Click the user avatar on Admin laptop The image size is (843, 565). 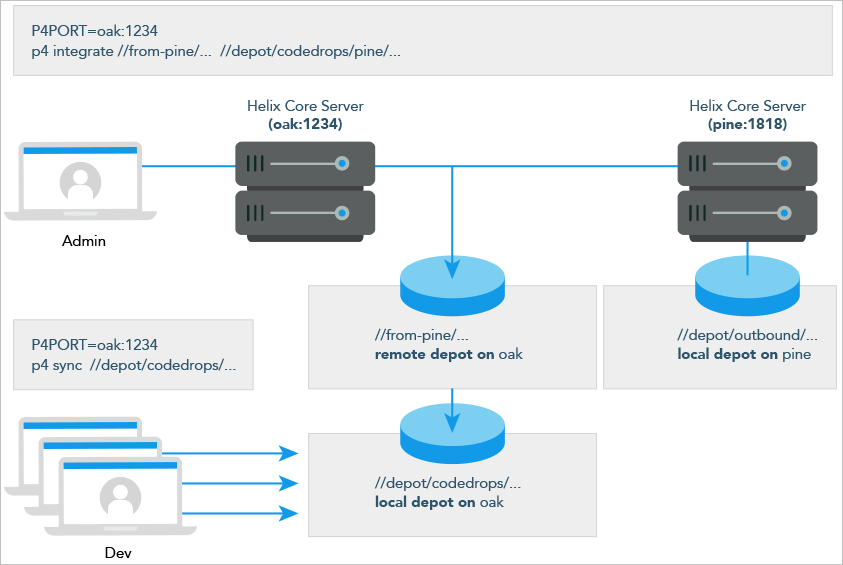(x=80, y=184)
